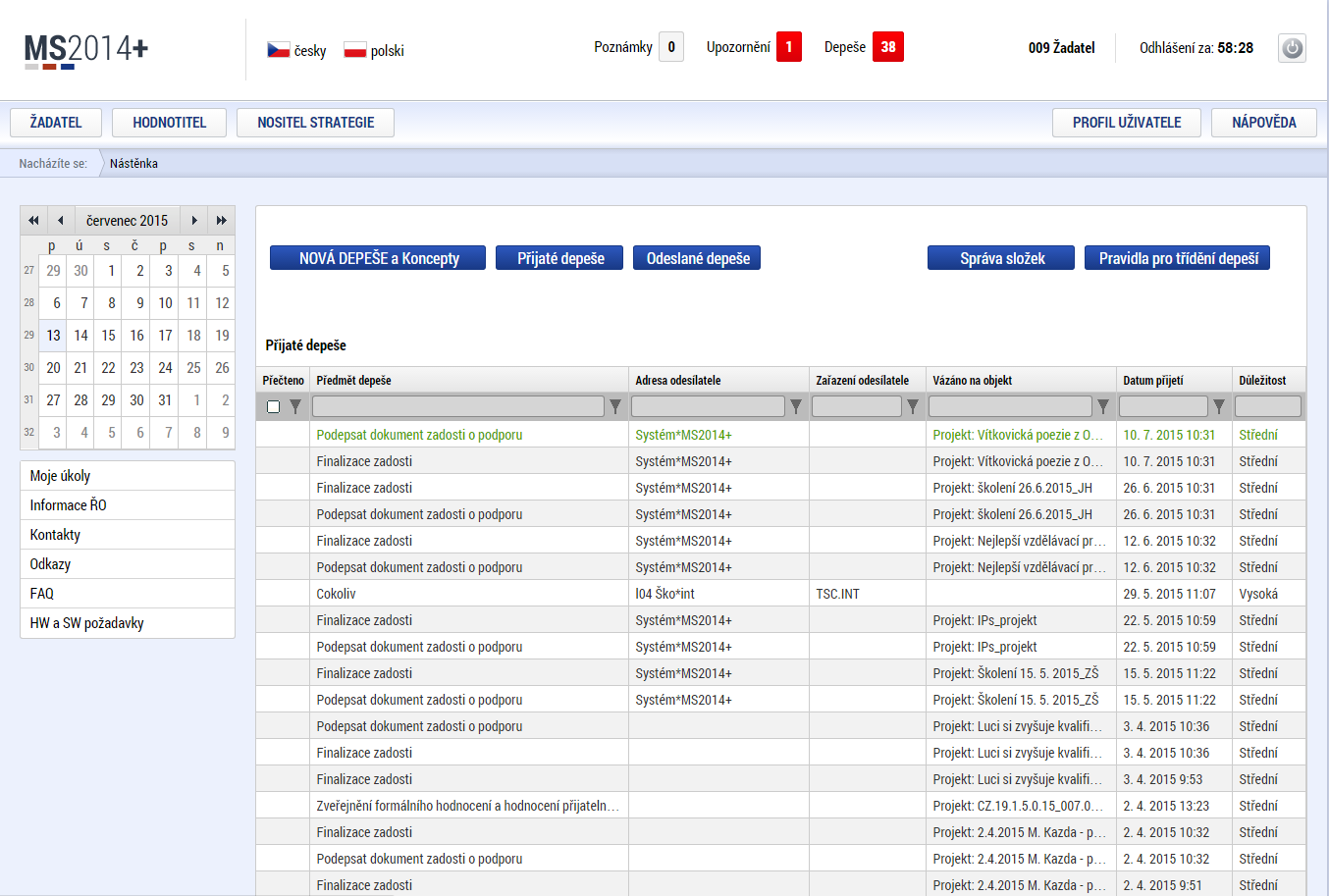1329x896 pixels.
Task: Jump calendar back one year
Action: (34, 221)
